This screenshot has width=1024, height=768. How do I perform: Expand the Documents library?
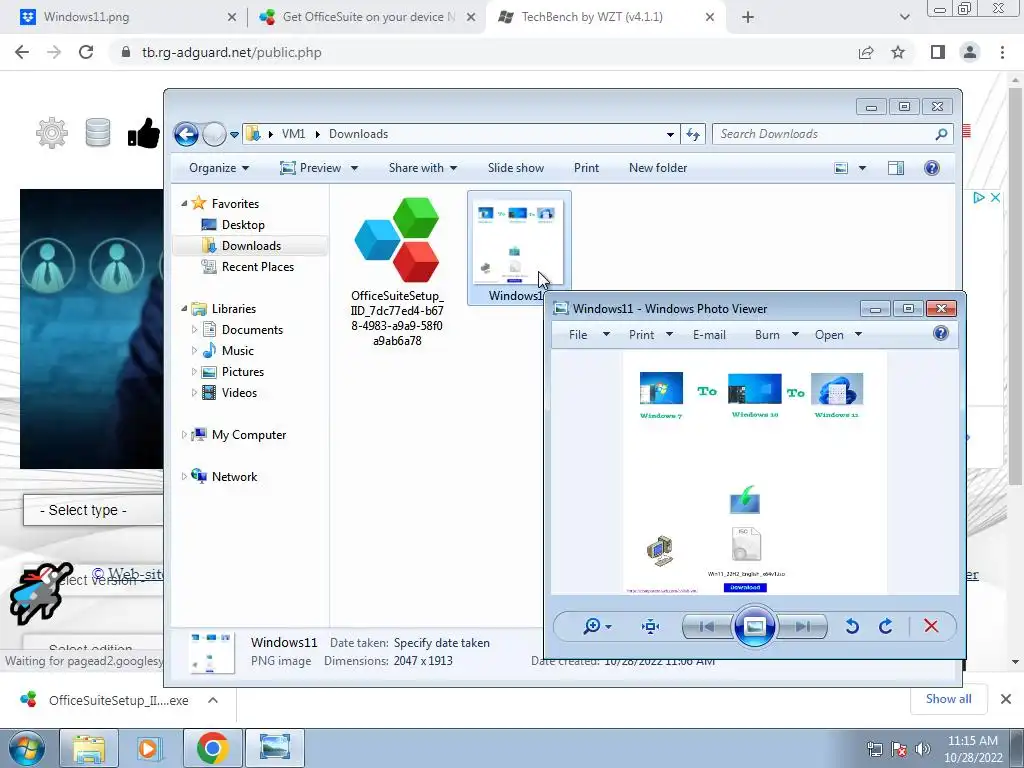pyautogui.click(x=194, y=330)
